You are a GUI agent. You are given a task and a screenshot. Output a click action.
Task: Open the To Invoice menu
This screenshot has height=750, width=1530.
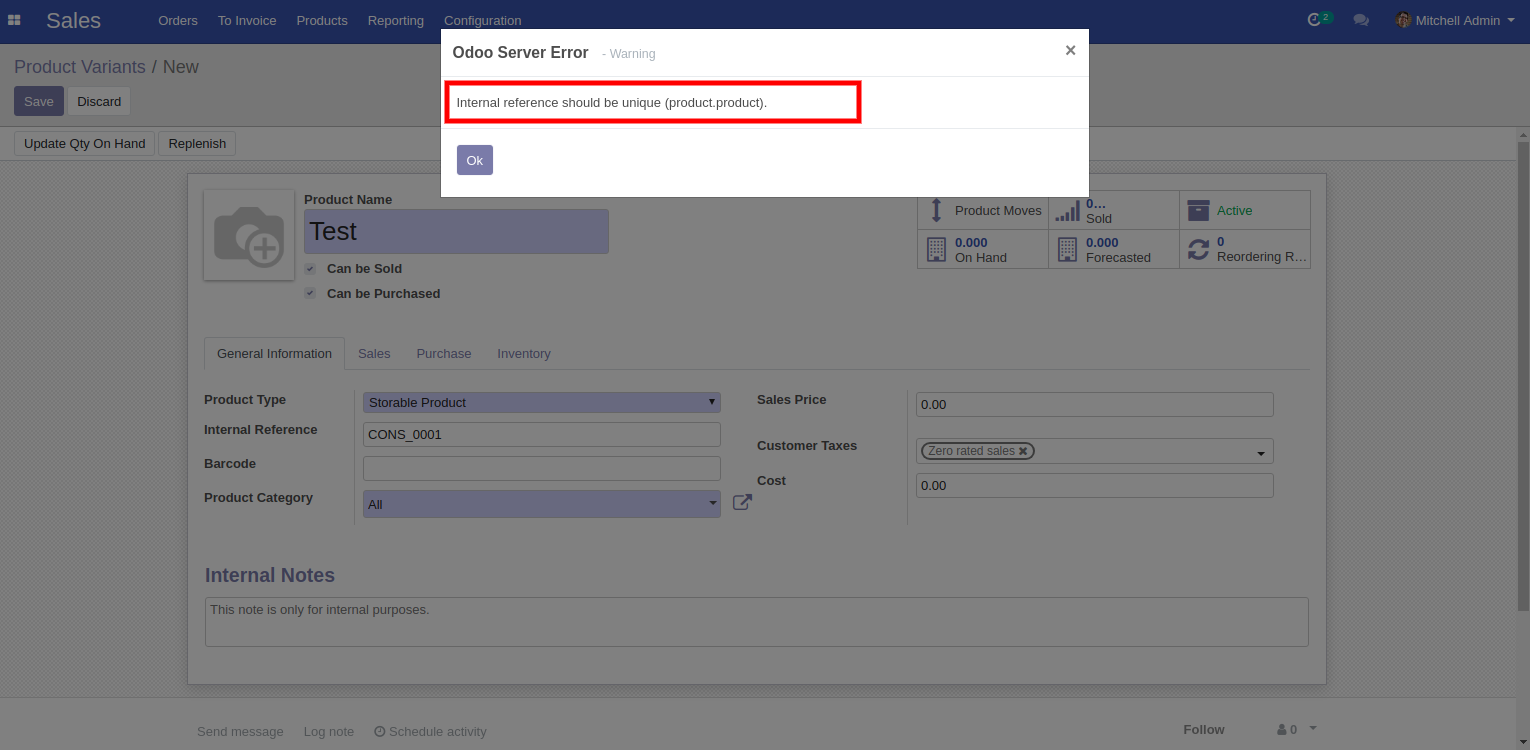(x=247, y=20)
